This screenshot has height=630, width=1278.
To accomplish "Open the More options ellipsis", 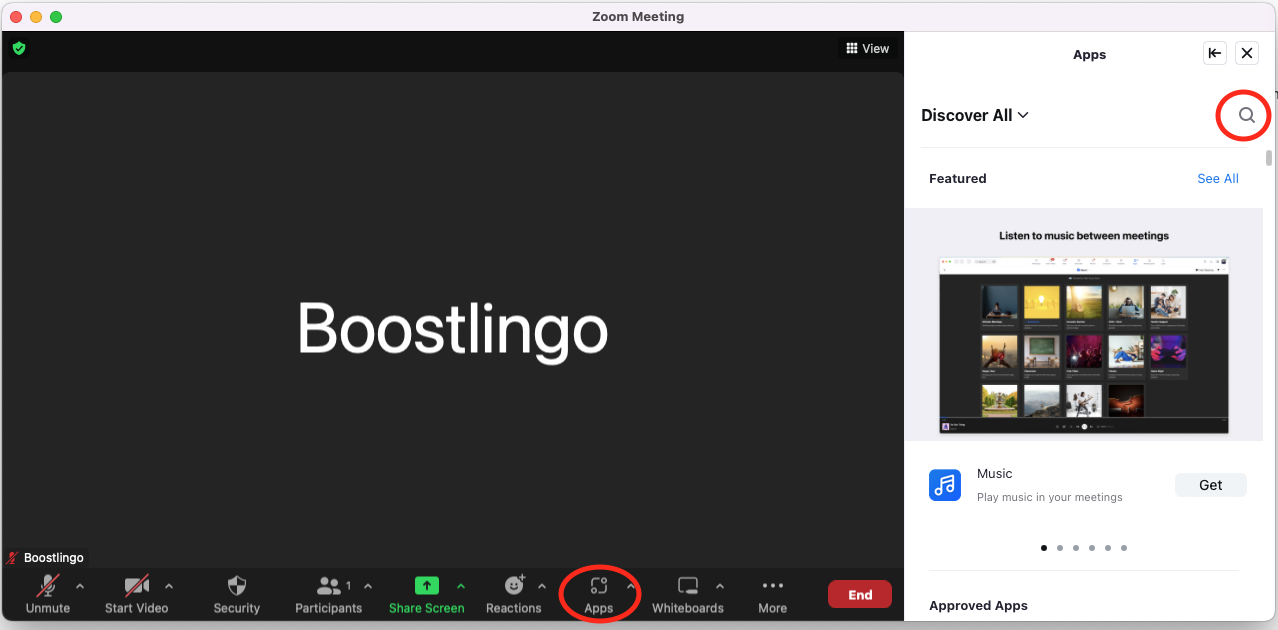I will click(x=773, y=586).
